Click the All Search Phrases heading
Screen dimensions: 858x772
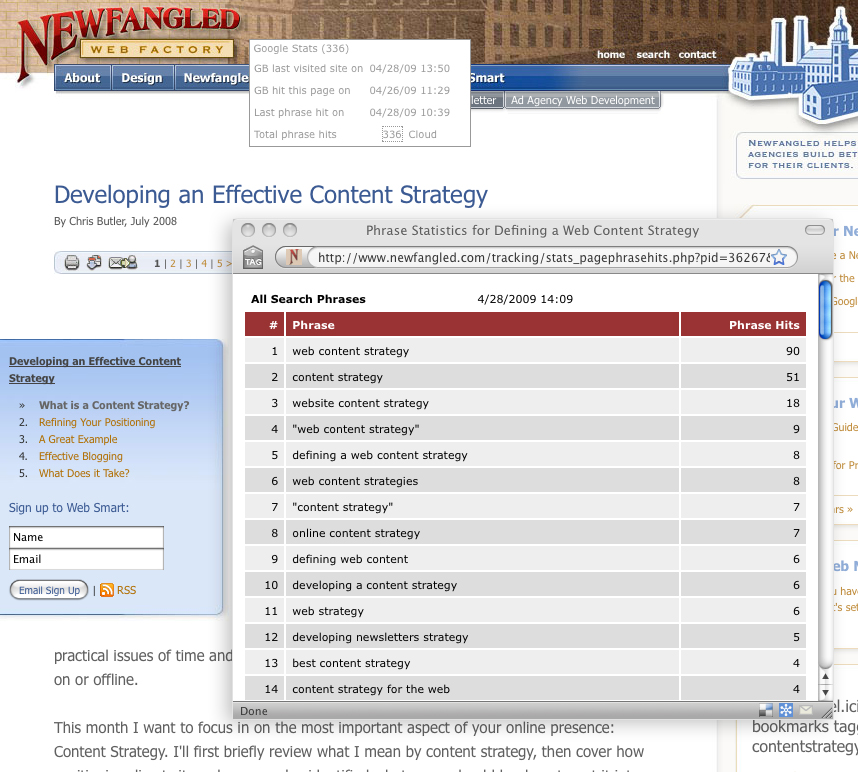(308, 299)
